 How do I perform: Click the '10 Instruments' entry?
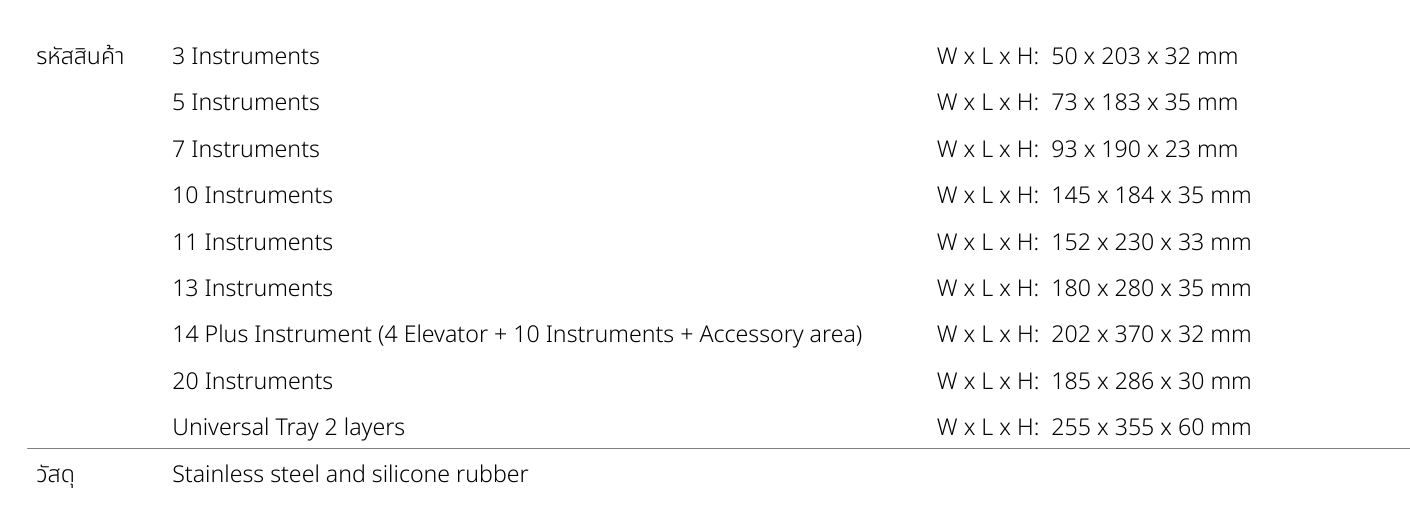click(252, 195)
